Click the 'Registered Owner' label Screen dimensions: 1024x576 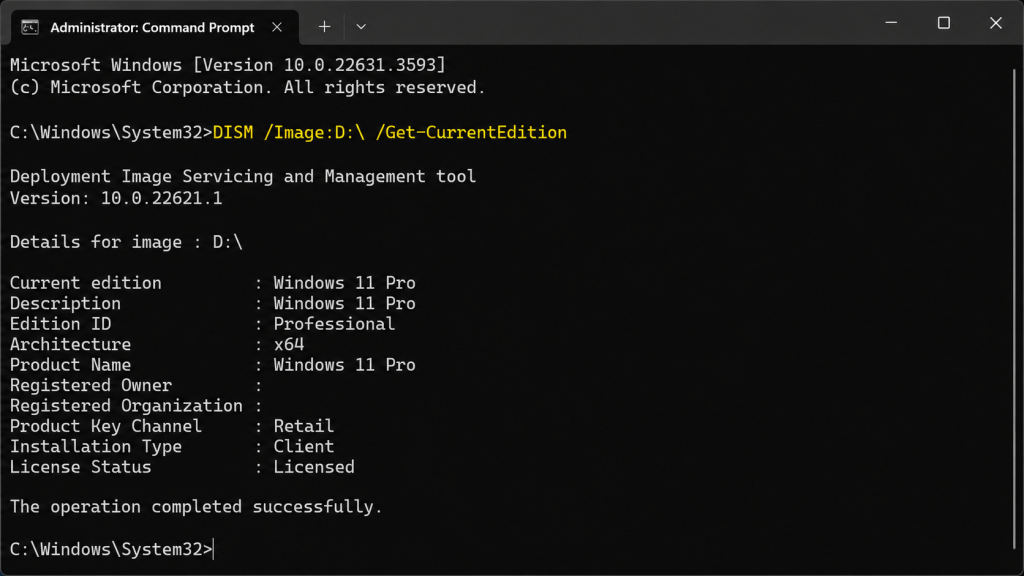pyautogui.click(x=91, y=385)
